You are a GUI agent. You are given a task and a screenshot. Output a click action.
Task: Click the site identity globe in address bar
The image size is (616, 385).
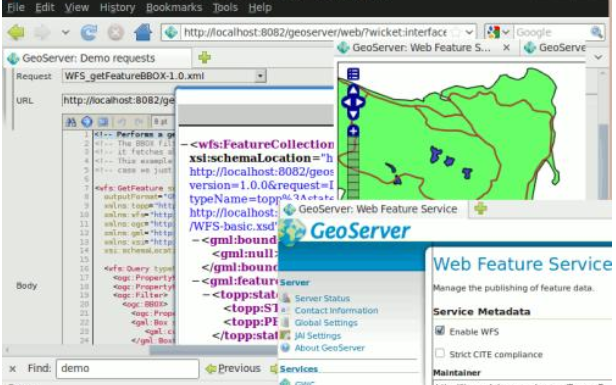pos(171,32)
